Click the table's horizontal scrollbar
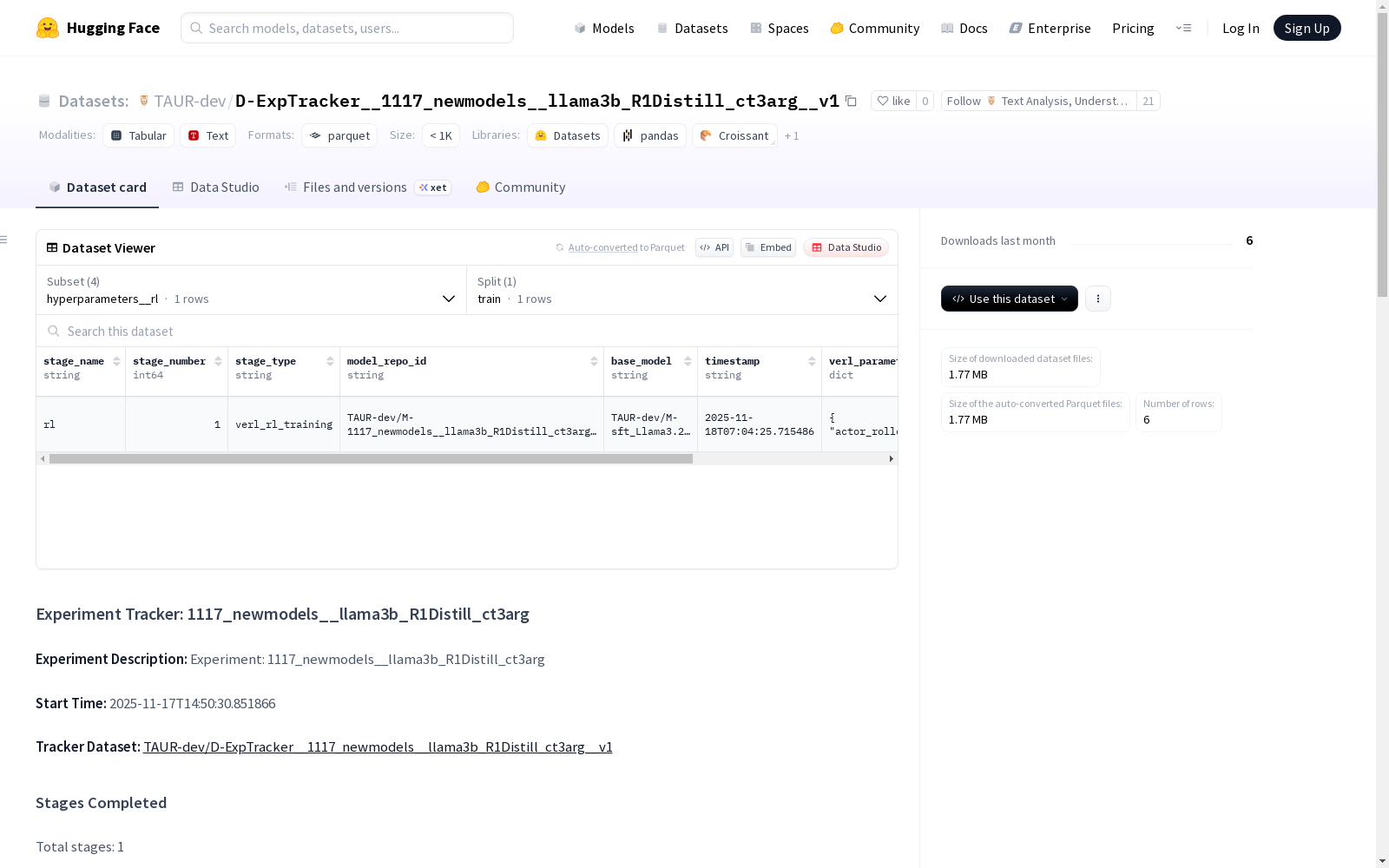Viewport: 1389px width, 868px height. point(371,458)
